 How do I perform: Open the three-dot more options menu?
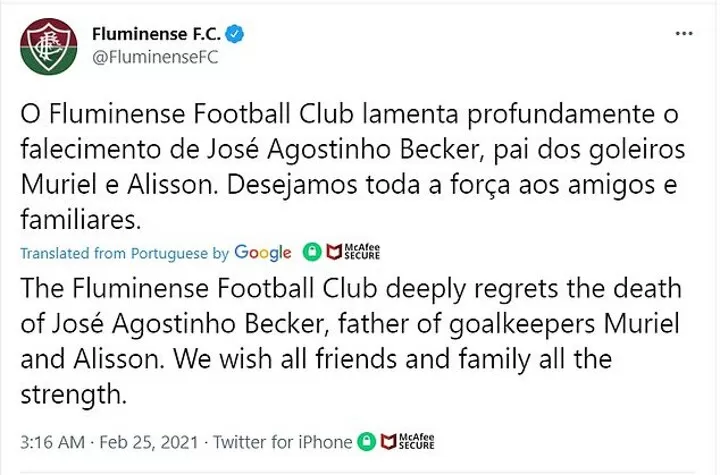click(684, 34)
